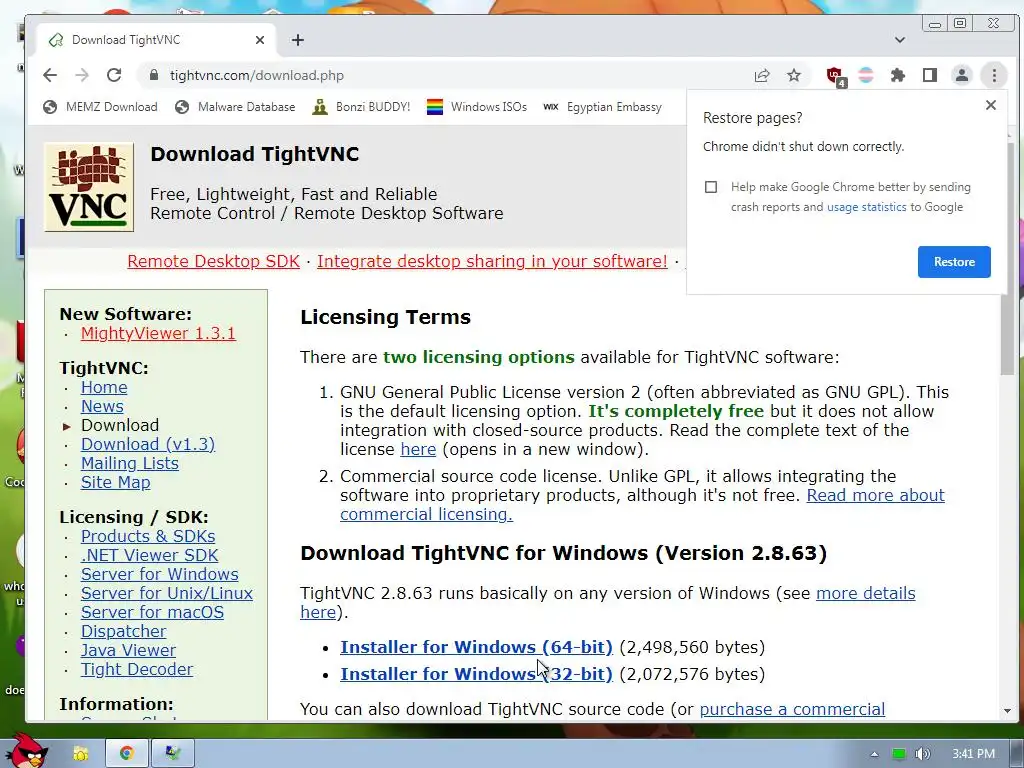Open the Windows ISOs bookmark
The width and height of the screenshot is (1024, 768).
(x=477, y=107)
